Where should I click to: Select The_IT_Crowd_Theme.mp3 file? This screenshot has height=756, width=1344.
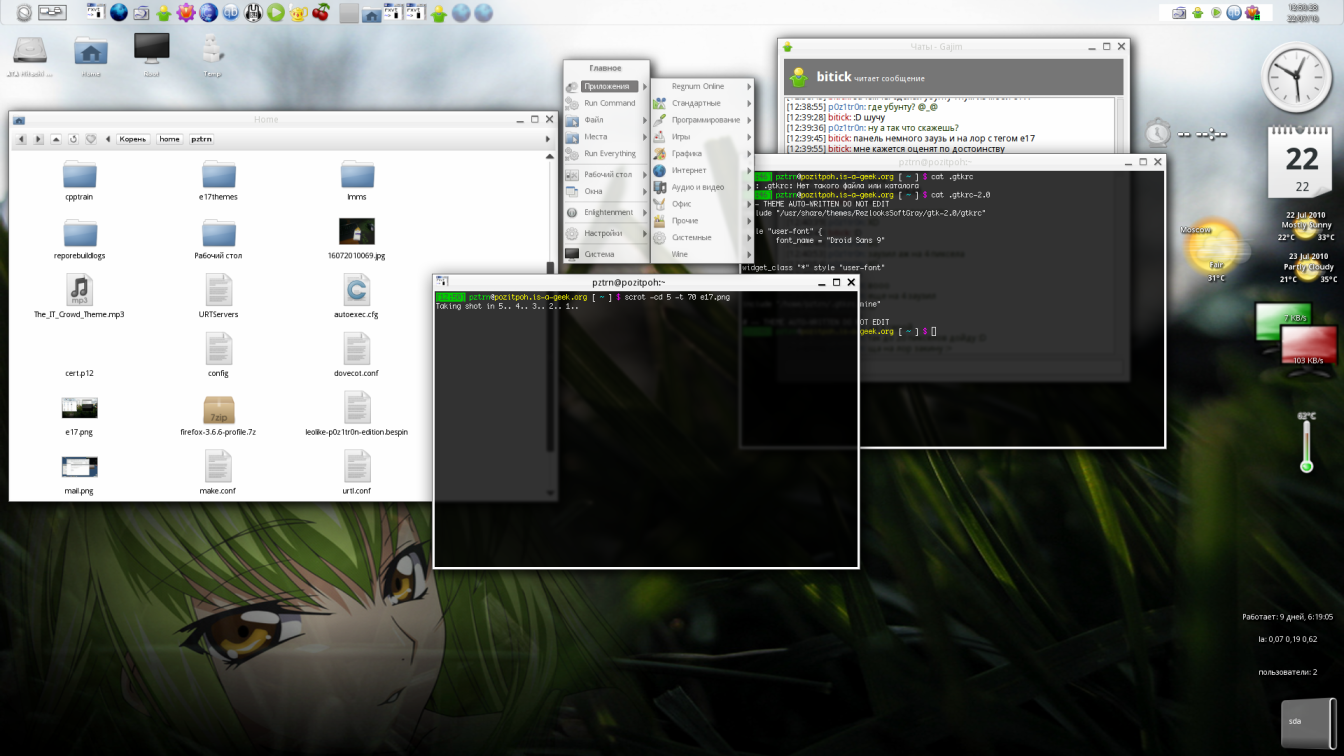click(x=80, y=297)
